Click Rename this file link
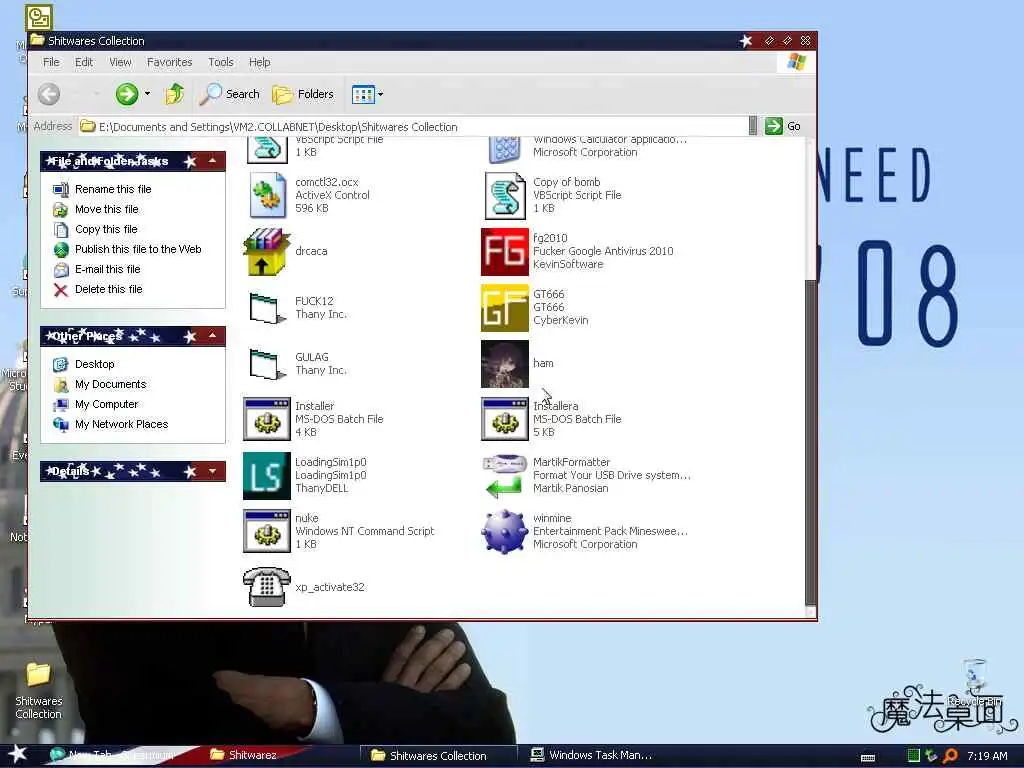 pos(113,189)
